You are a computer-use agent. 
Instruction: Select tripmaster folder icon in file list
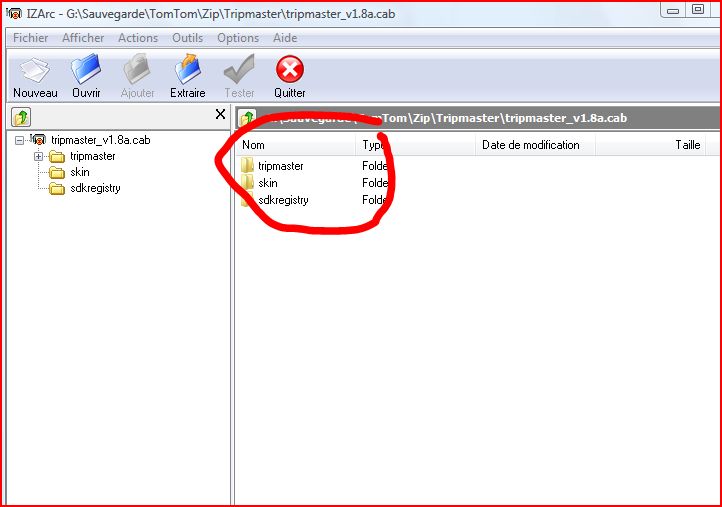(x=247, y=165)
